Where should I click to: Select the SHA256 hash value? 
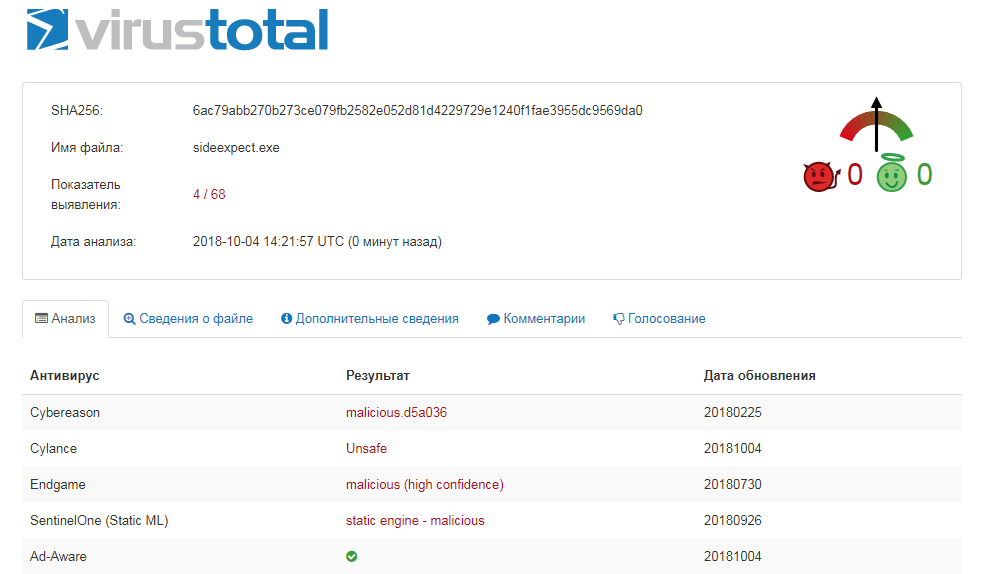coord(418,111)
